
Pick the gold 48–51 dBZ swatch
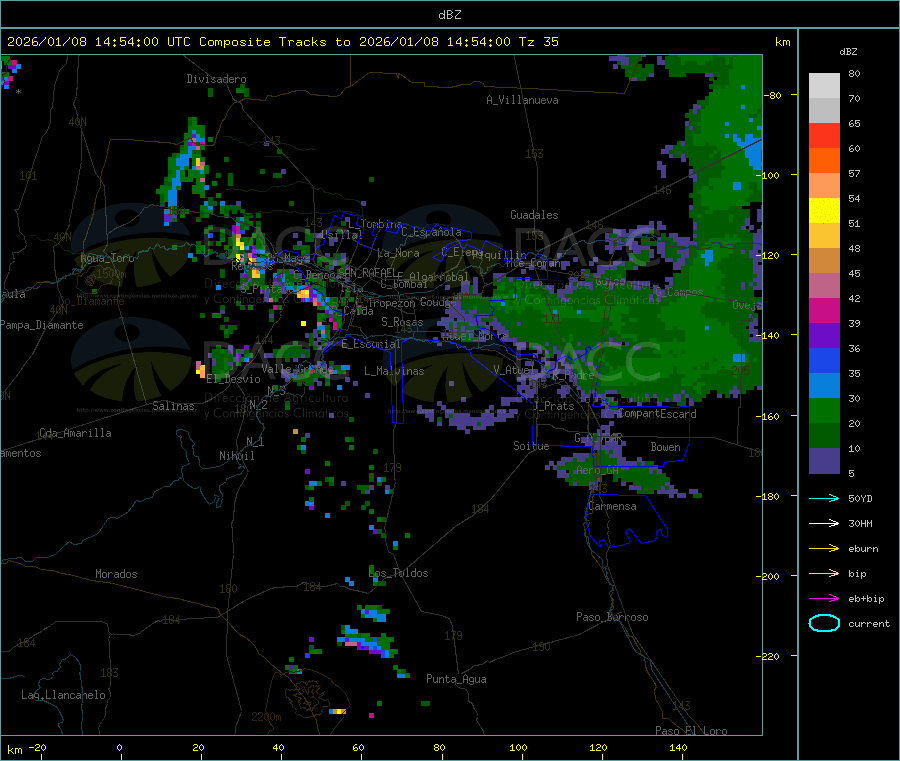click(x=824, y=236)
